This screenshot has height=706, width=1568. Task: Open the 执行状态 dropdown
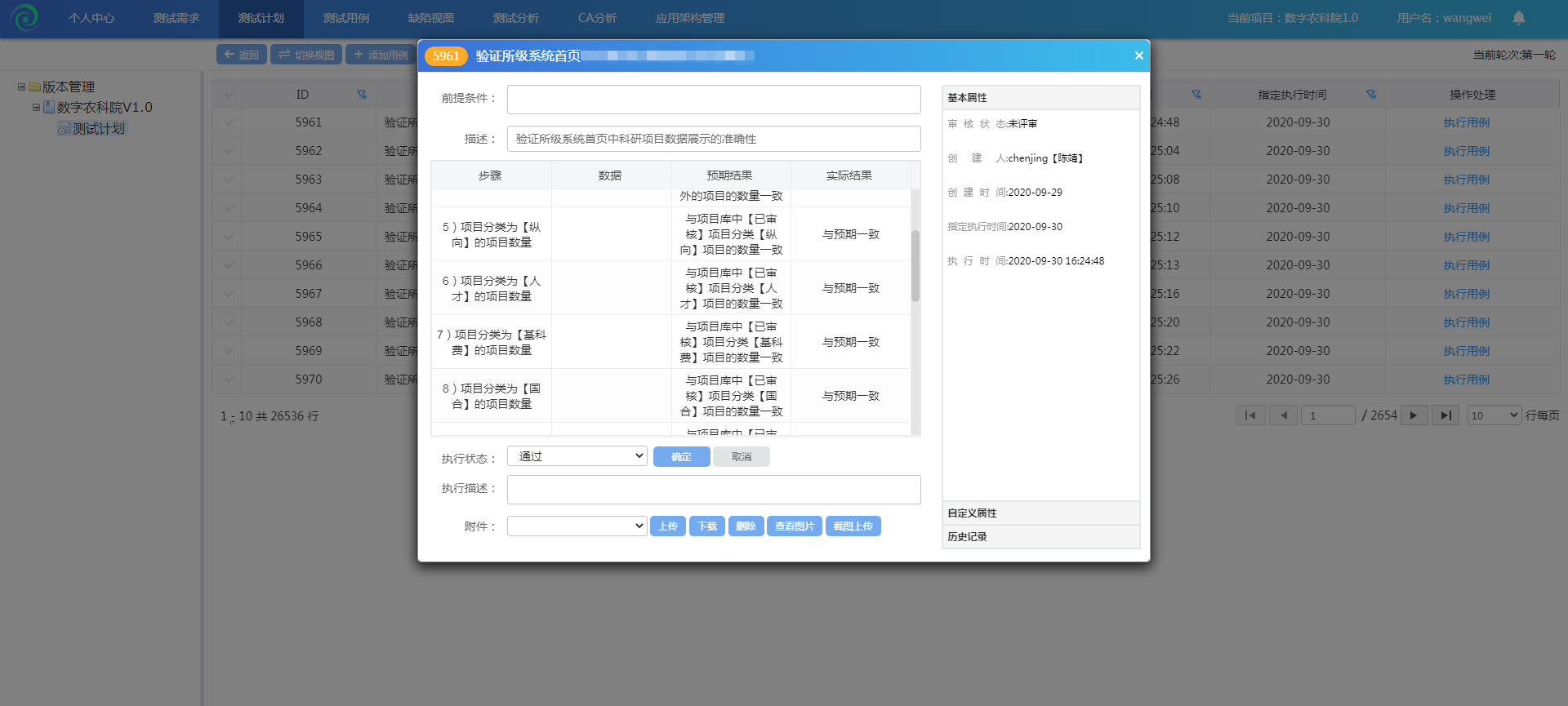coord(577,456)
